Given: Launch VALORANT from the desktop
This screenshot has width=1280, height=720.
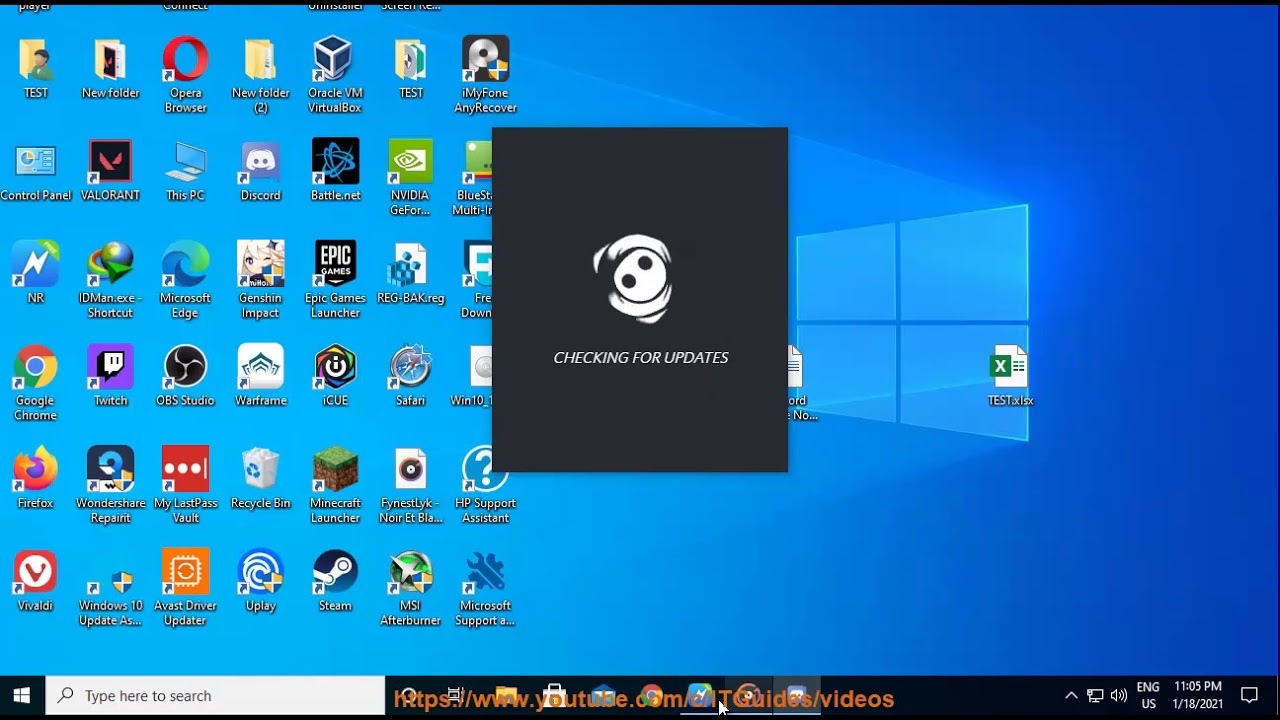Looking at the screenshot, I should (110, 171).
